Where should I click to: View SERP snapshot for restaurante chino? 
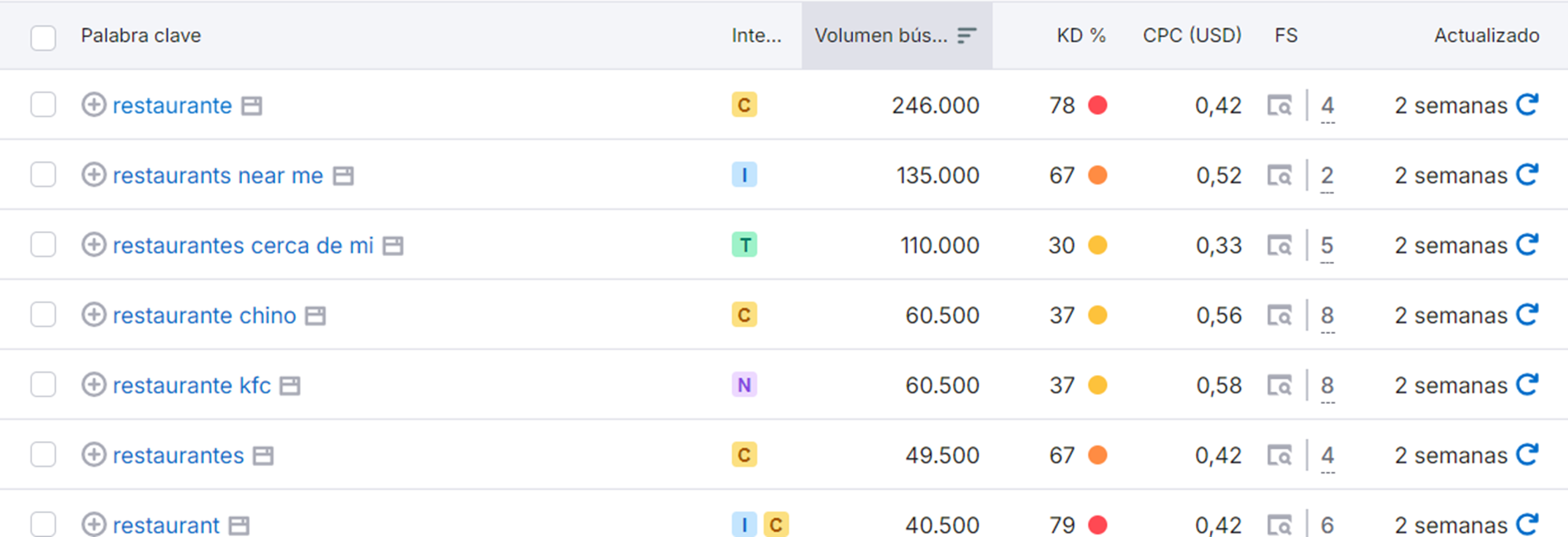(x=1280, y=316)
